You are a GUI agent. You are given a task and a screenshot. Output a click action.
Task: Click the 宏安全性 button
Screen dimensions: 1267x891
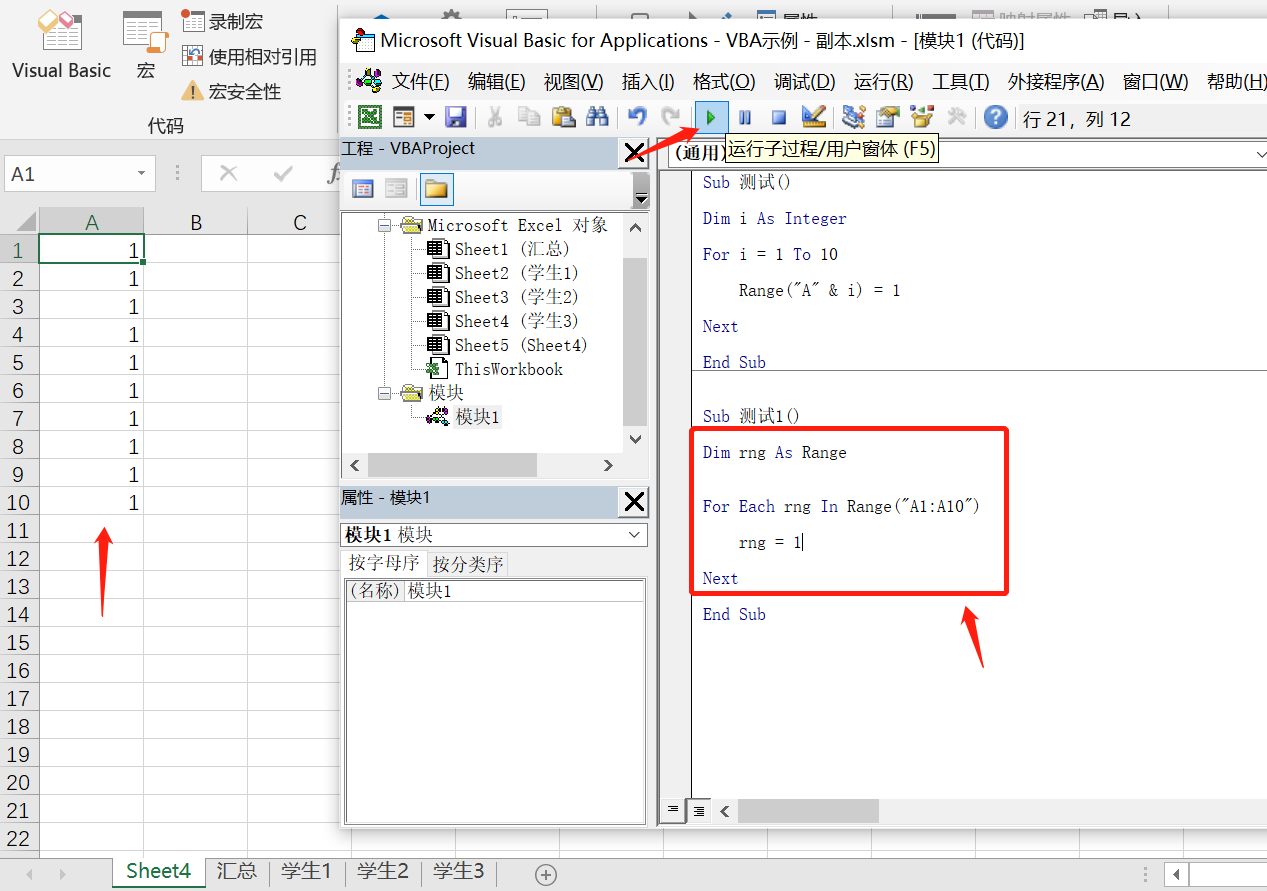pyautogui.click(x=245, y=90)
